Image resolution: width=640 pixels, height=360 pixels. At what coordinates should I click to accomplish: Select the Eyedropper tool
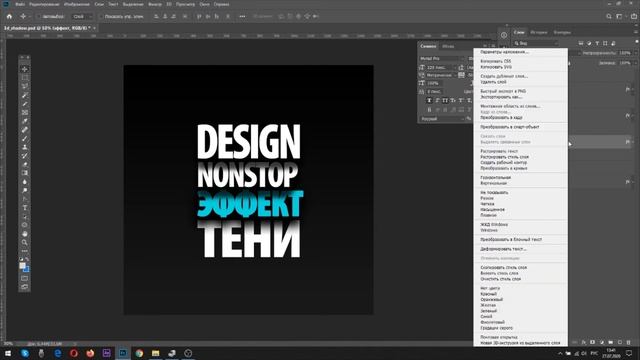tap(24, 121)
